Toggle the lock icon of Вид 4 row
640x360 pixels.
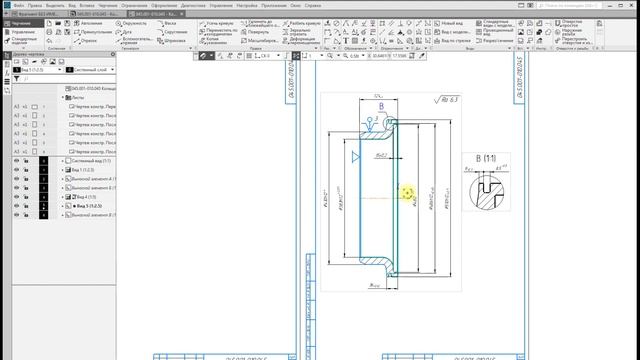[26, 197]
